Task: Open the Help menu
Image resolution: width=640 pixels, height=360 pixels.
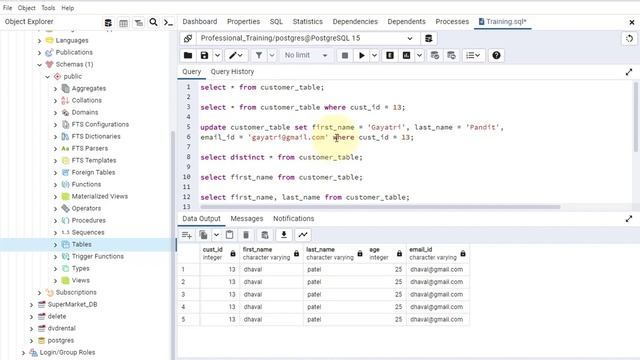Action: 68,8
